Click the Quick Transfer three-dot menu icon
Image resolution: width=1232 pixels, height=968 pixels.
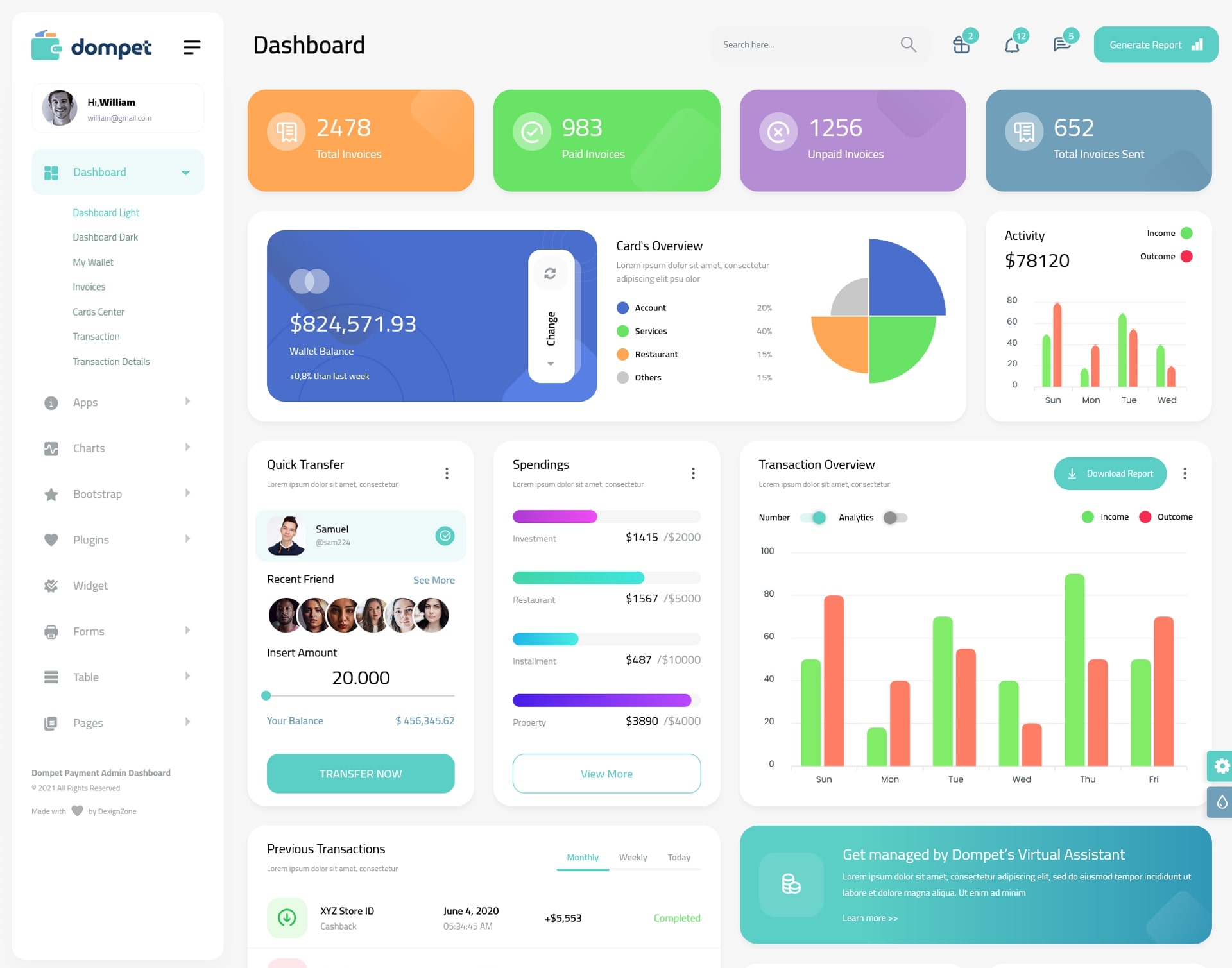[447, 473]
